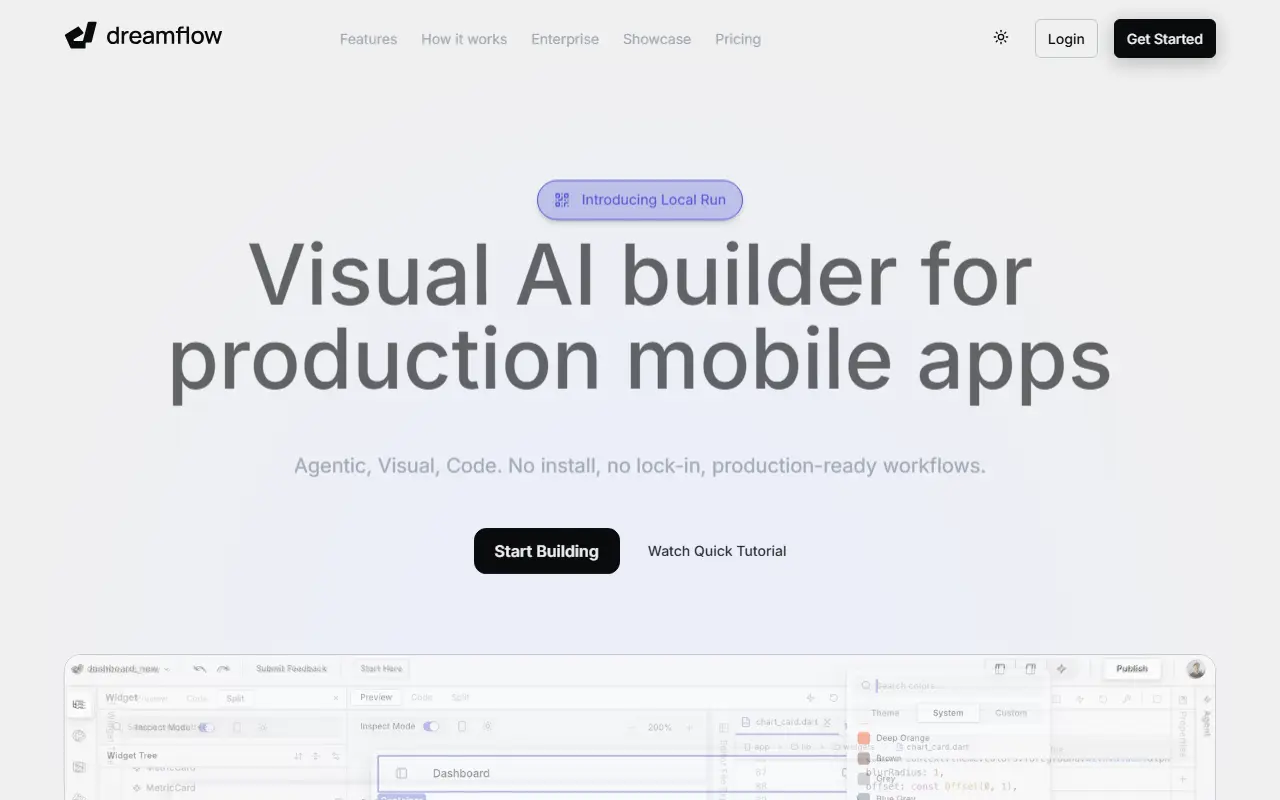This screenshot has height=800, width=1280.
Task: Click the Get Started button
Action: (x=1165, y=39)
